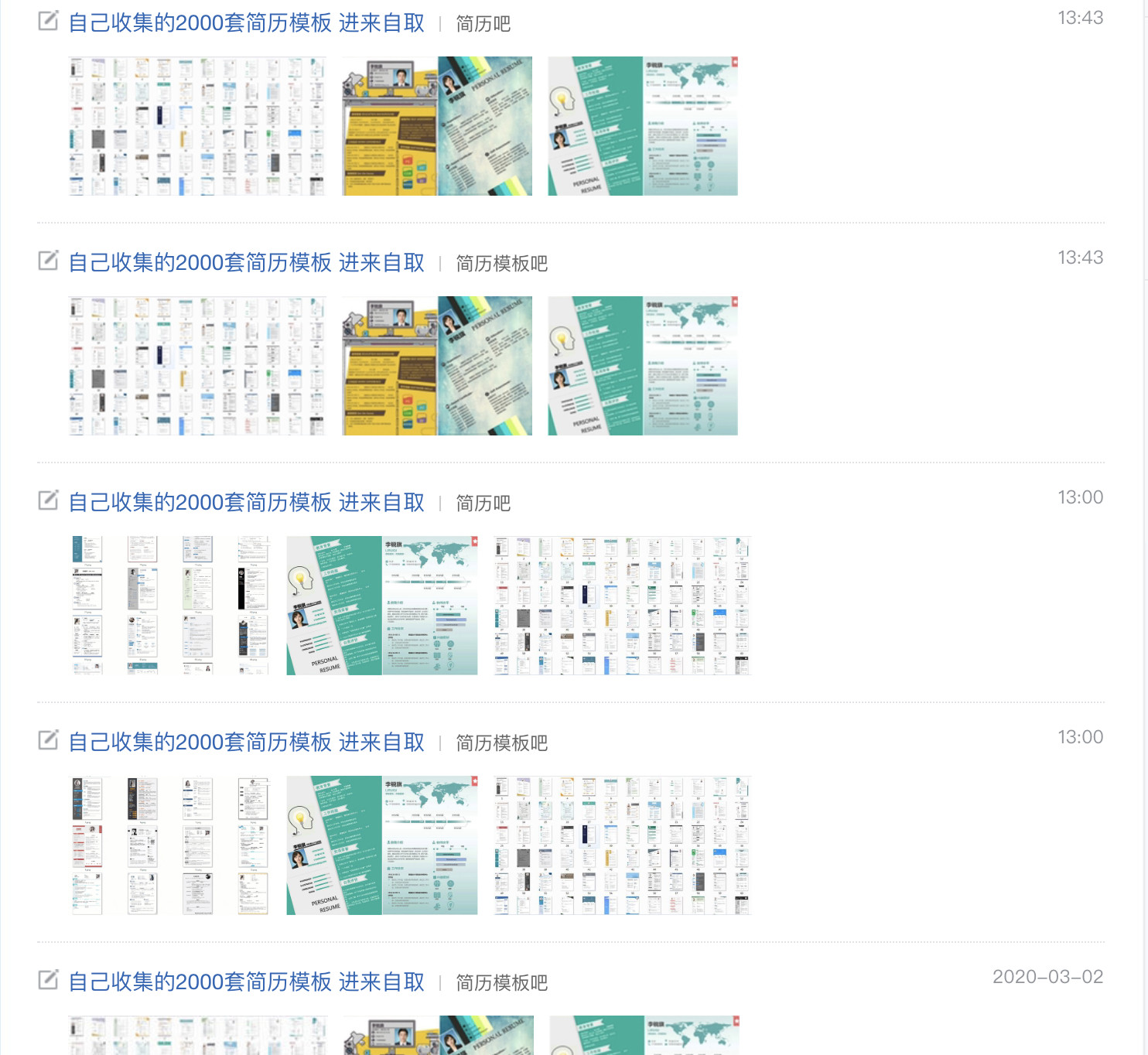
Task: Open the black-and-white resume collage thumbnail in the third post
Action: point(169,606)
